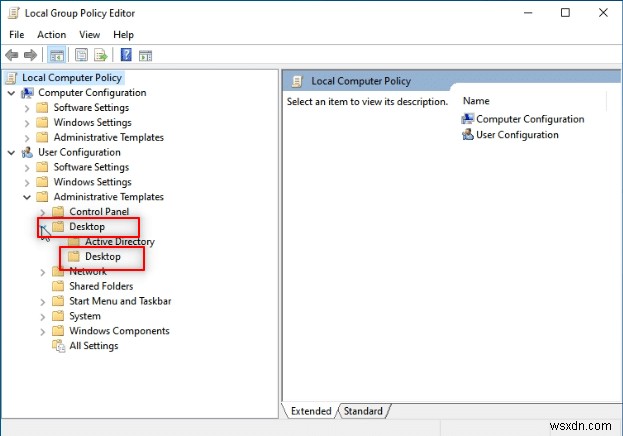Select the Computer Configuration tree label
The image size is (623, 436).
(92, 93)
